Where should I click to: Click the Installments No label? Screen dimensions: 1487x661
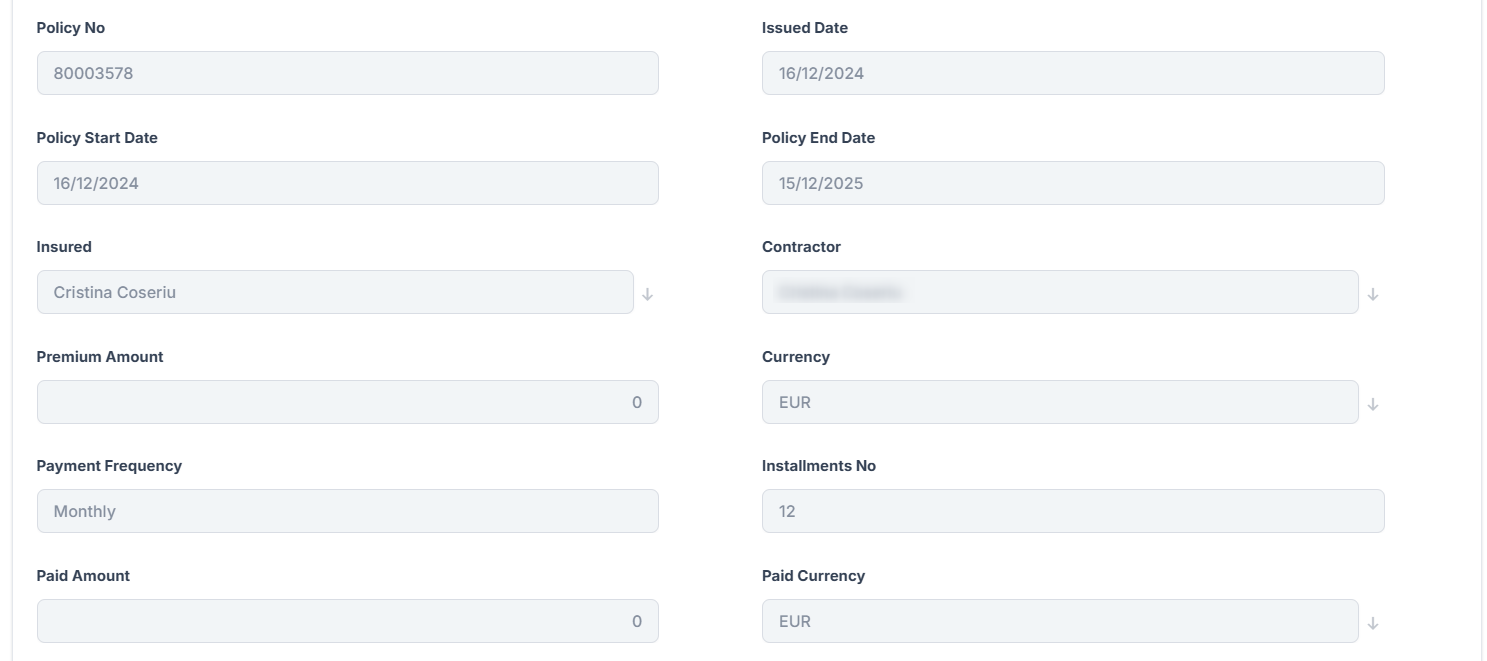point(818,466)
